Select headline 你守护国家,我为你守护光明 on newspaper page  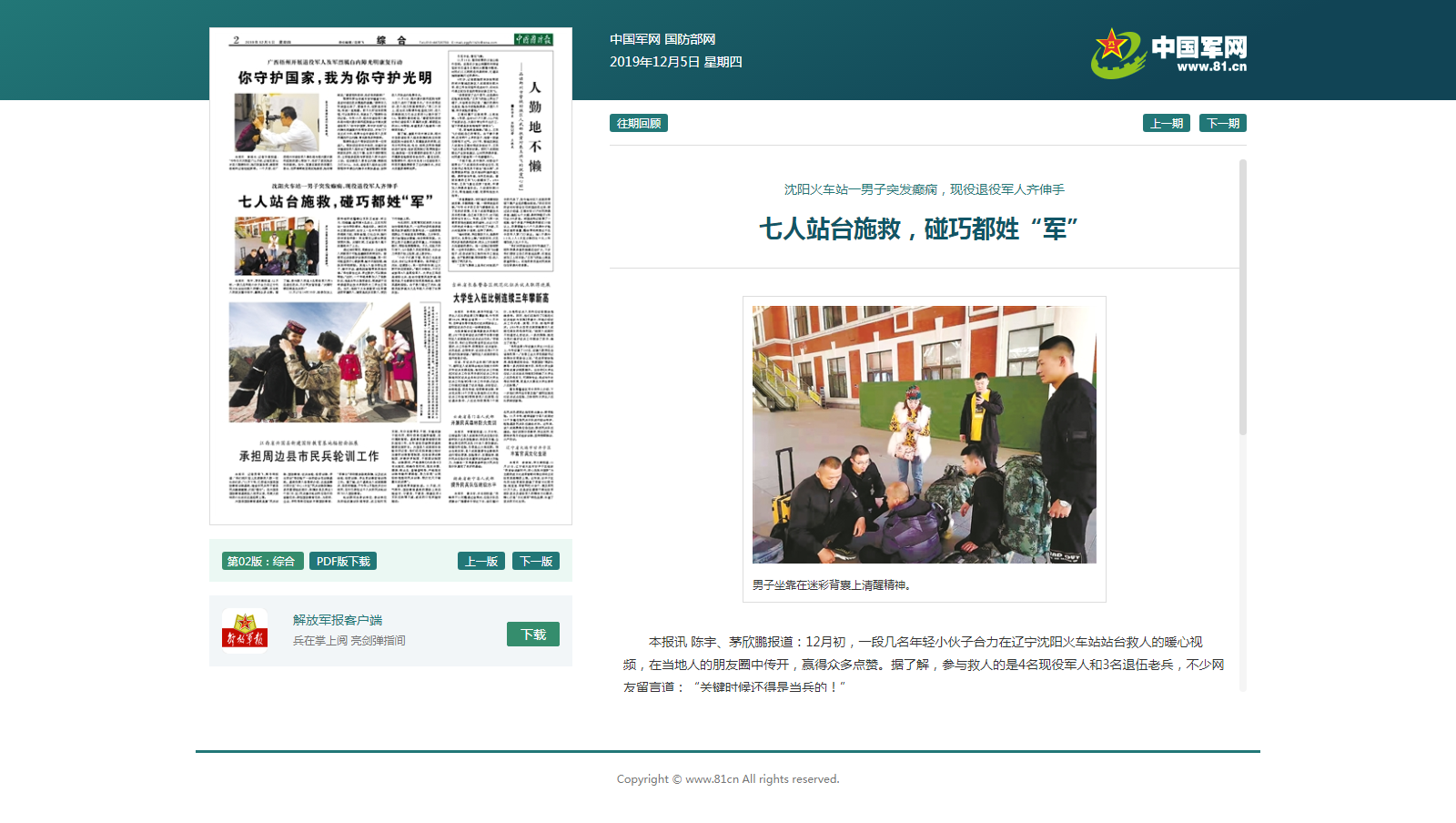tap(335, 78)
